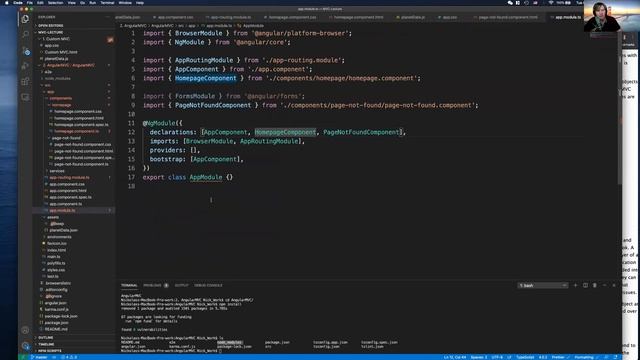Image resolution: width=640 pixels, height=360 pixels.
Task: Click the master branch status bar item
Action: pyautogui.click(x=39, y=357)
